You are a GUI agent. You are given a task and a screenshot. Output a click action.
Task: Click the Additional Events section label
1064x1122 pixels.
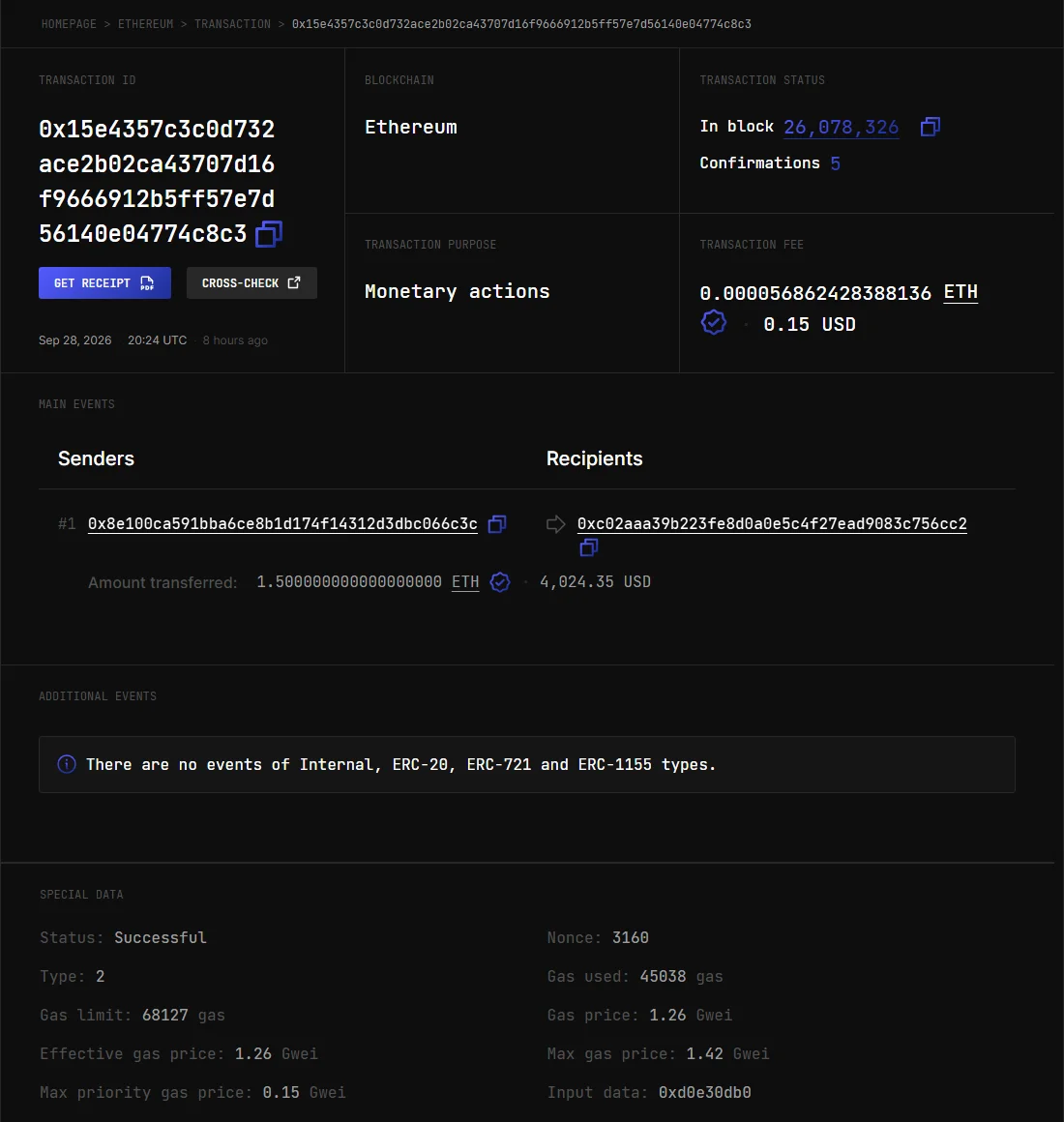point(98,696)
